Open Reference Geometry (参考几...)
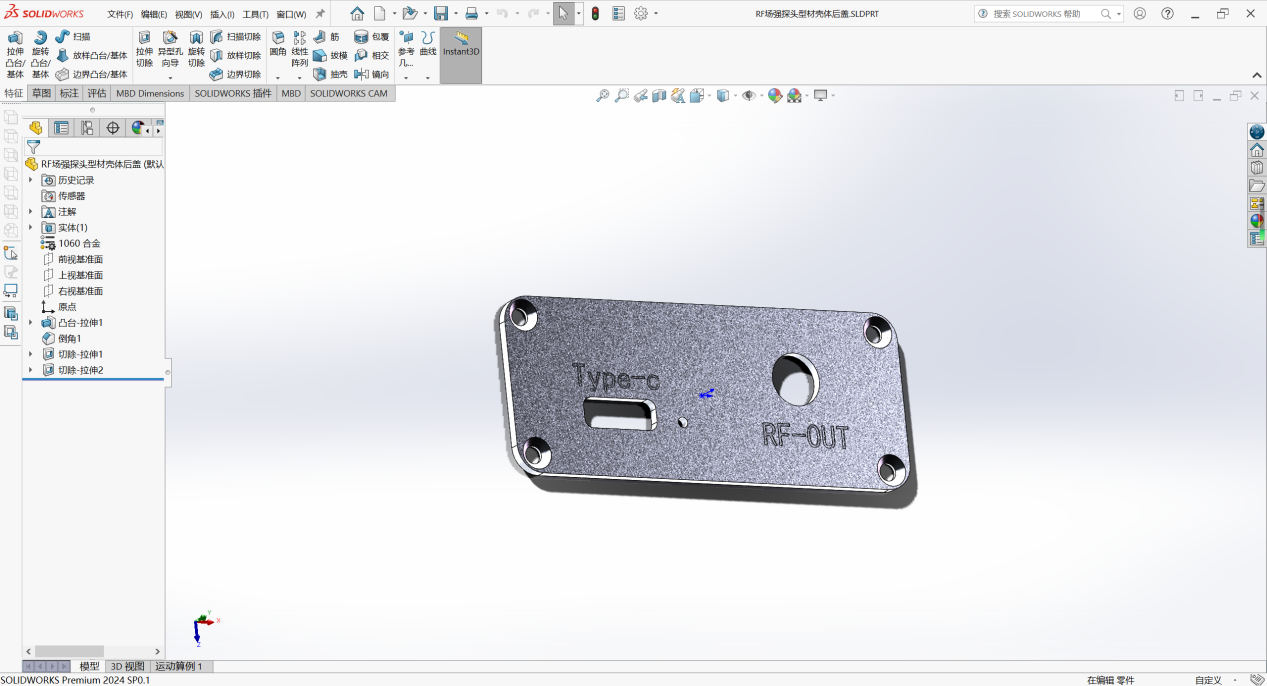 point(406,49)
